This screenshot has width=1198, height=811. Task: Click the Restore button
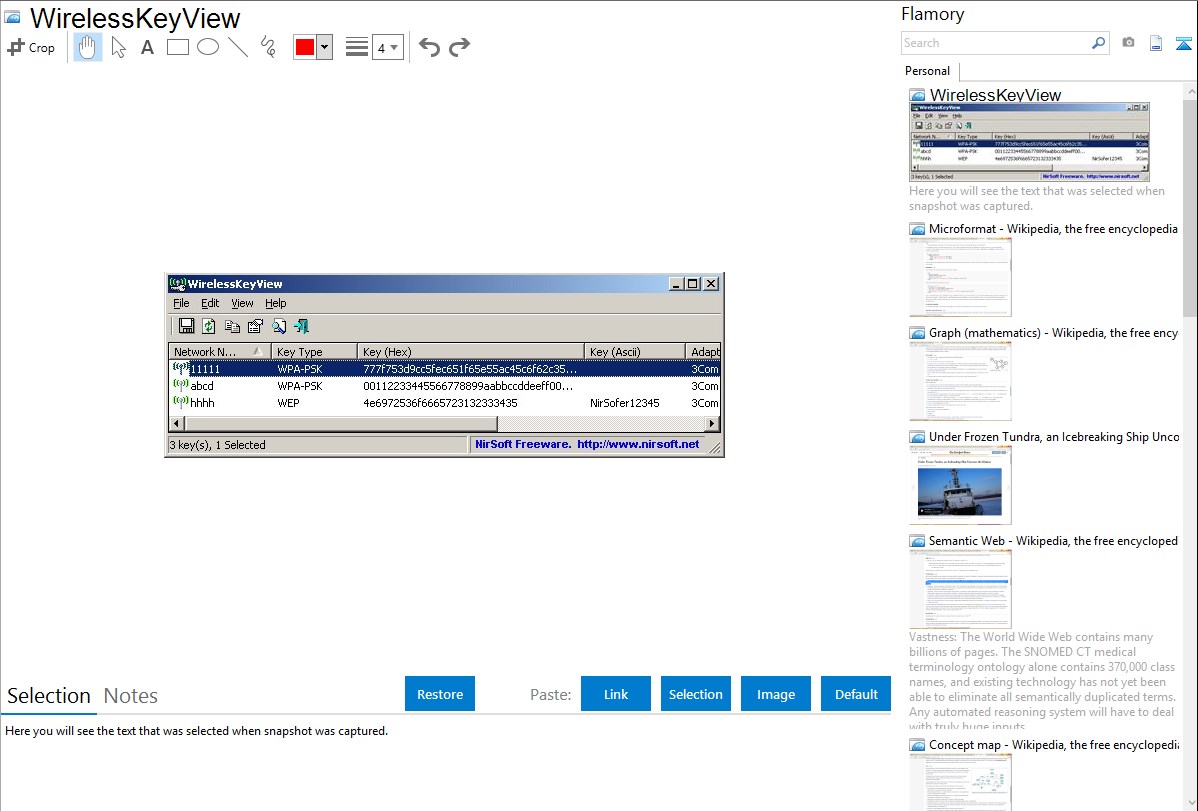[x=440, y=694]
